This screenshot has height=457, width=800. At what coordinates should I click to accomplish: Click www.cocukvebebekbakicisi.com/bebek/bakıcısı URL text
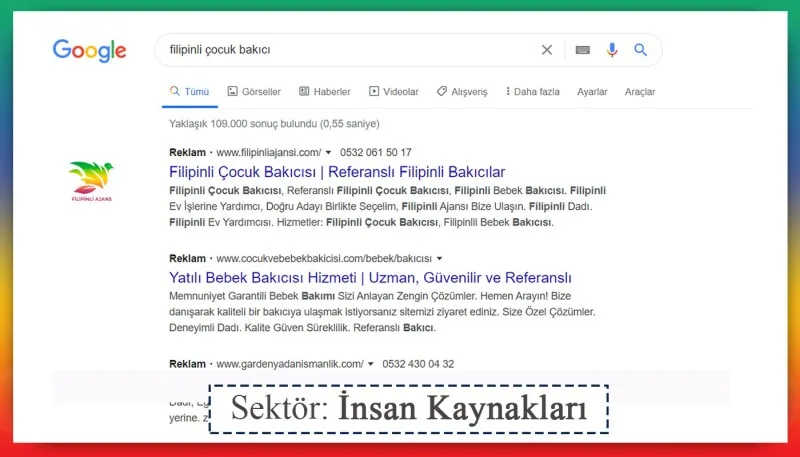click(x=324, y=259)
